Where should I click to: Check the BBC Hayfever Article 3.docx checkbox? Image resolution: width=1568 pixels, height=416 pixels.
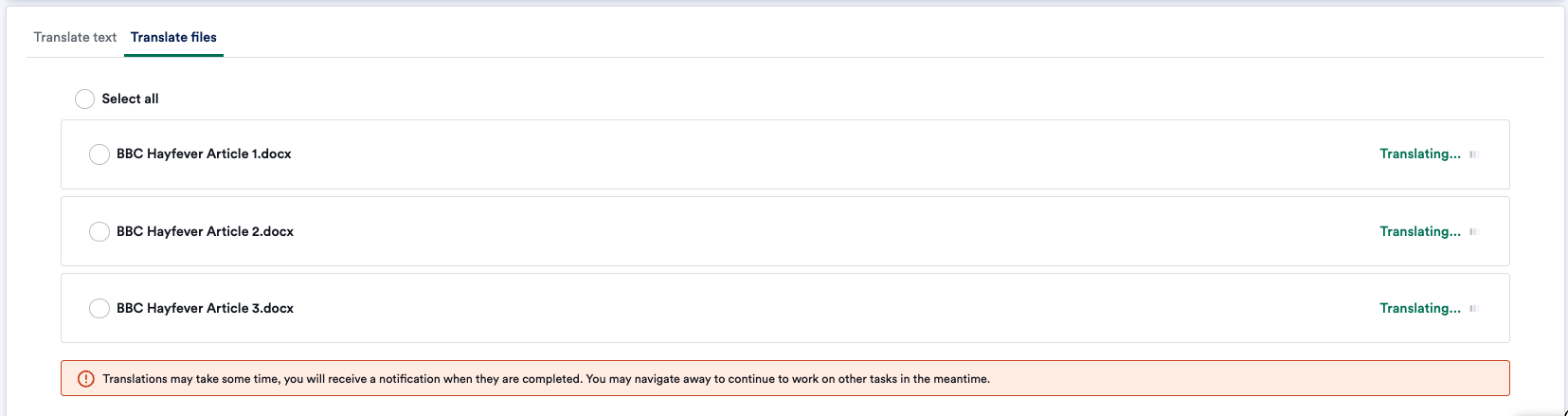[99, 309]
